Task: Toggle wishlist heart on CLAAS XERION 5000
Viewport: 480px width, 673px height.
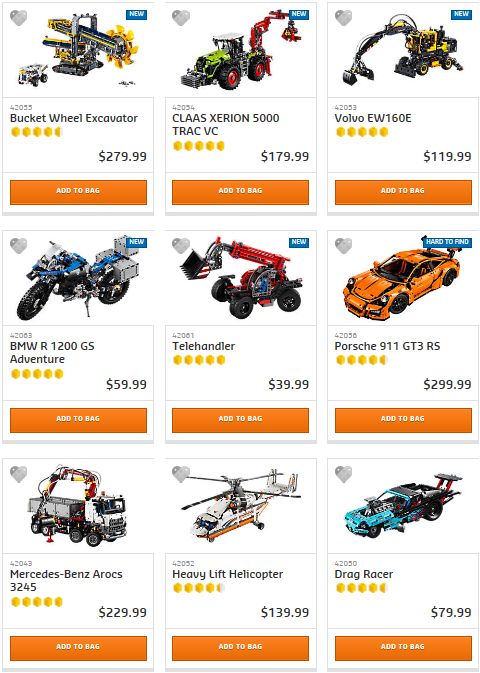Action: (x=181, y=18)
